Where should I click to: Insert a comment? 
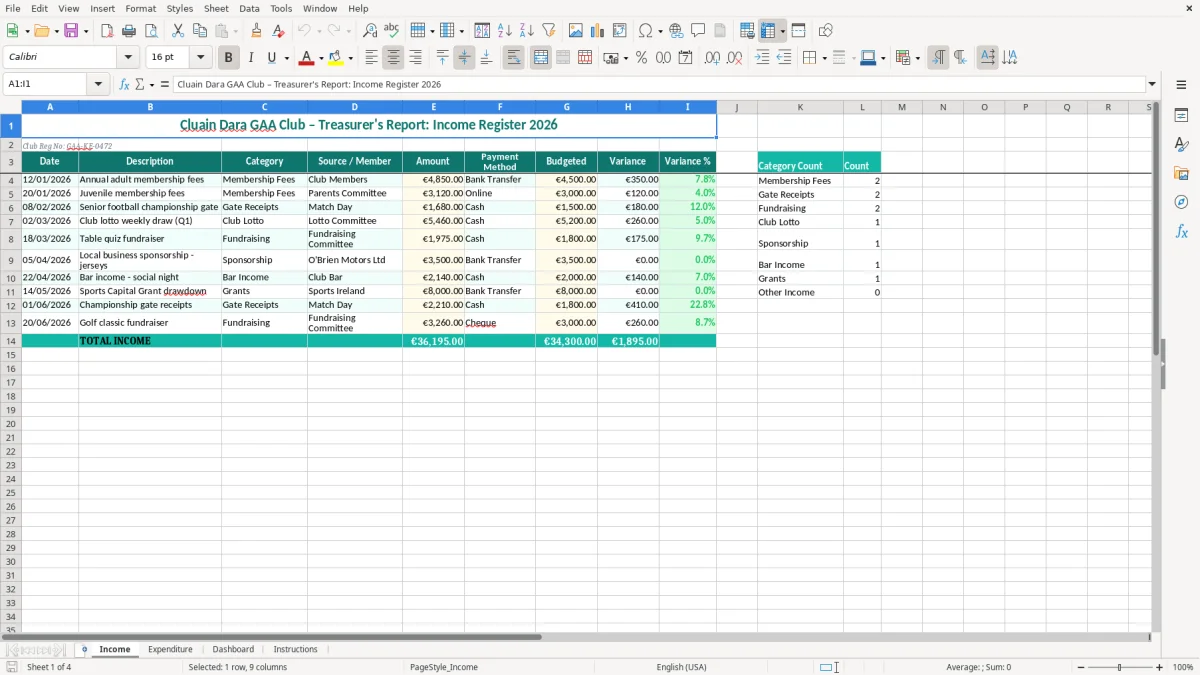[698, 31]
